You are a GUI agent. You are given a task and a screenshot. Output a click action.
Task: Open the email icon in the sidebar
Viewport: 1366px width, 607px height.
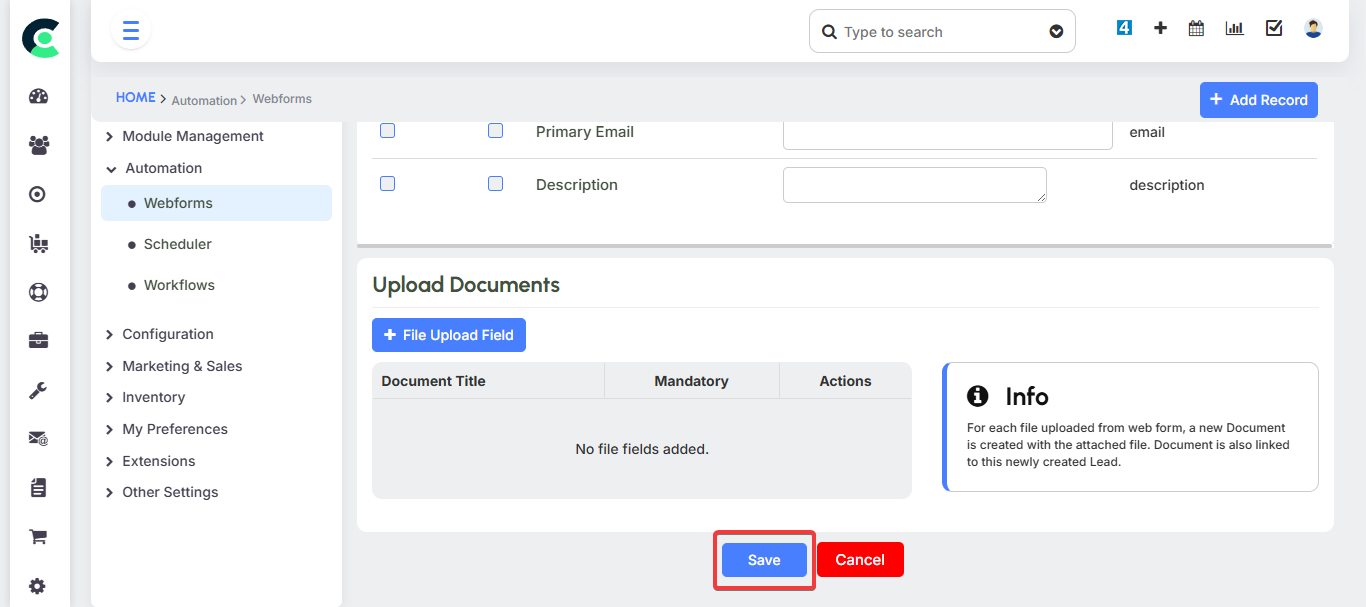coord(38,438)
